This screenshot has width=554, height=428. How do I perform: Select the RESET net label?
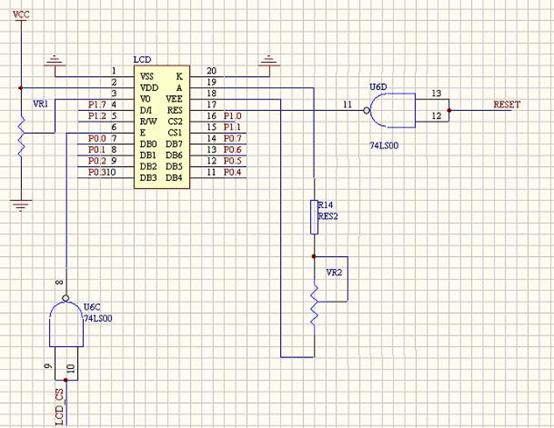coord(507,105)
